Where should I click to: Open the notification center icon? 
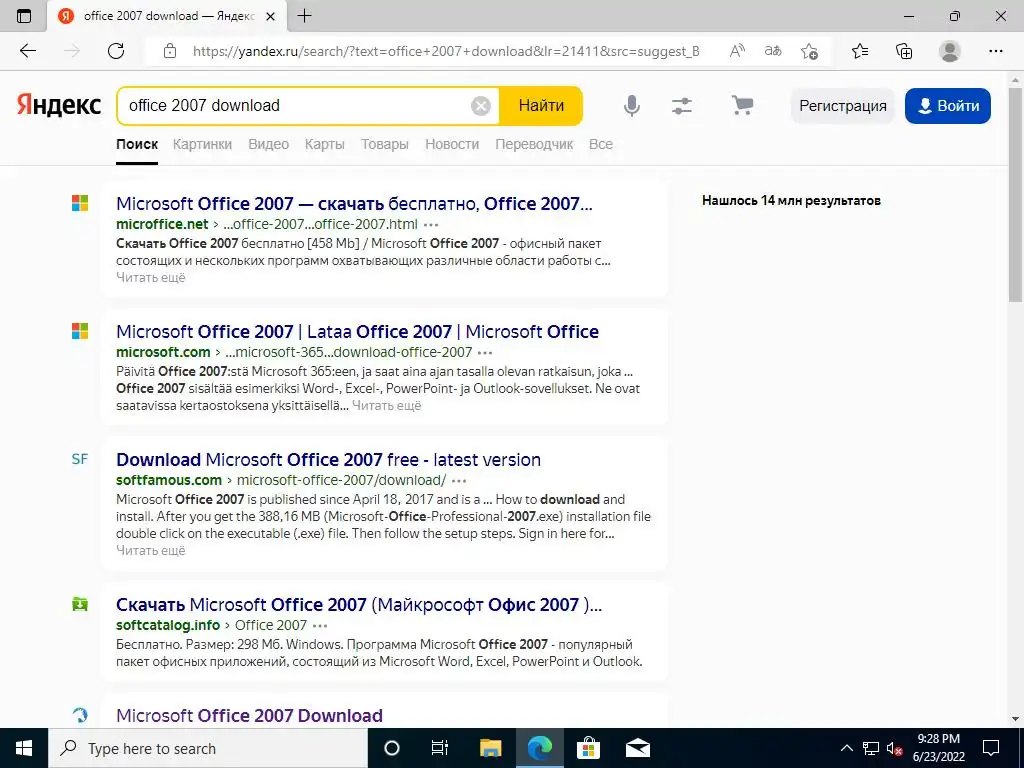pyautogui.click(x=991, y=748)
